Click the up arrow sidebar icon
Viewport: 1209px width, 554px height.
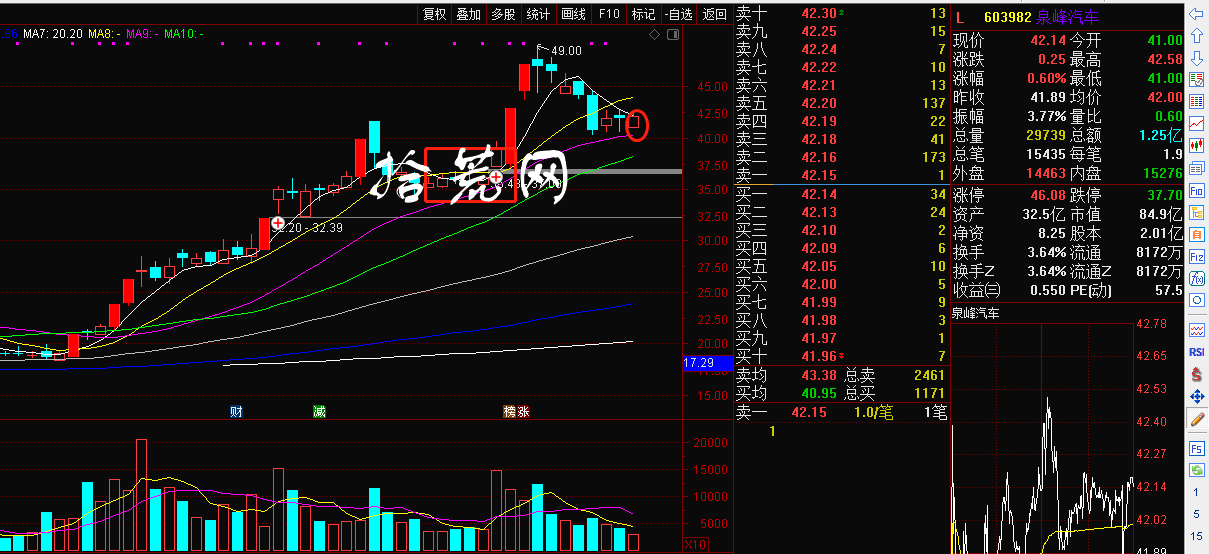(x=1196, y=37)
